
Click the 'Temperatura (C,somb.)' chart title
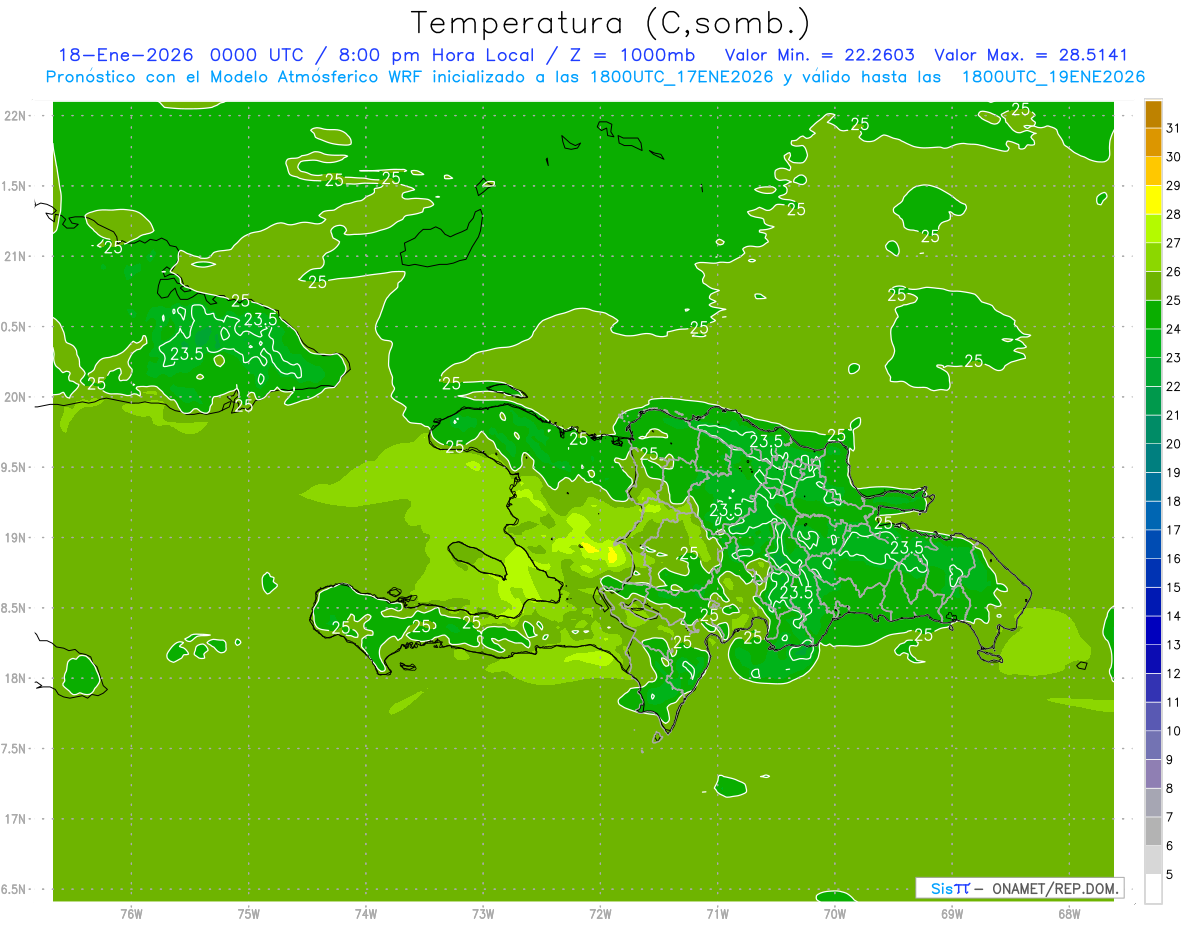point(611,22)
